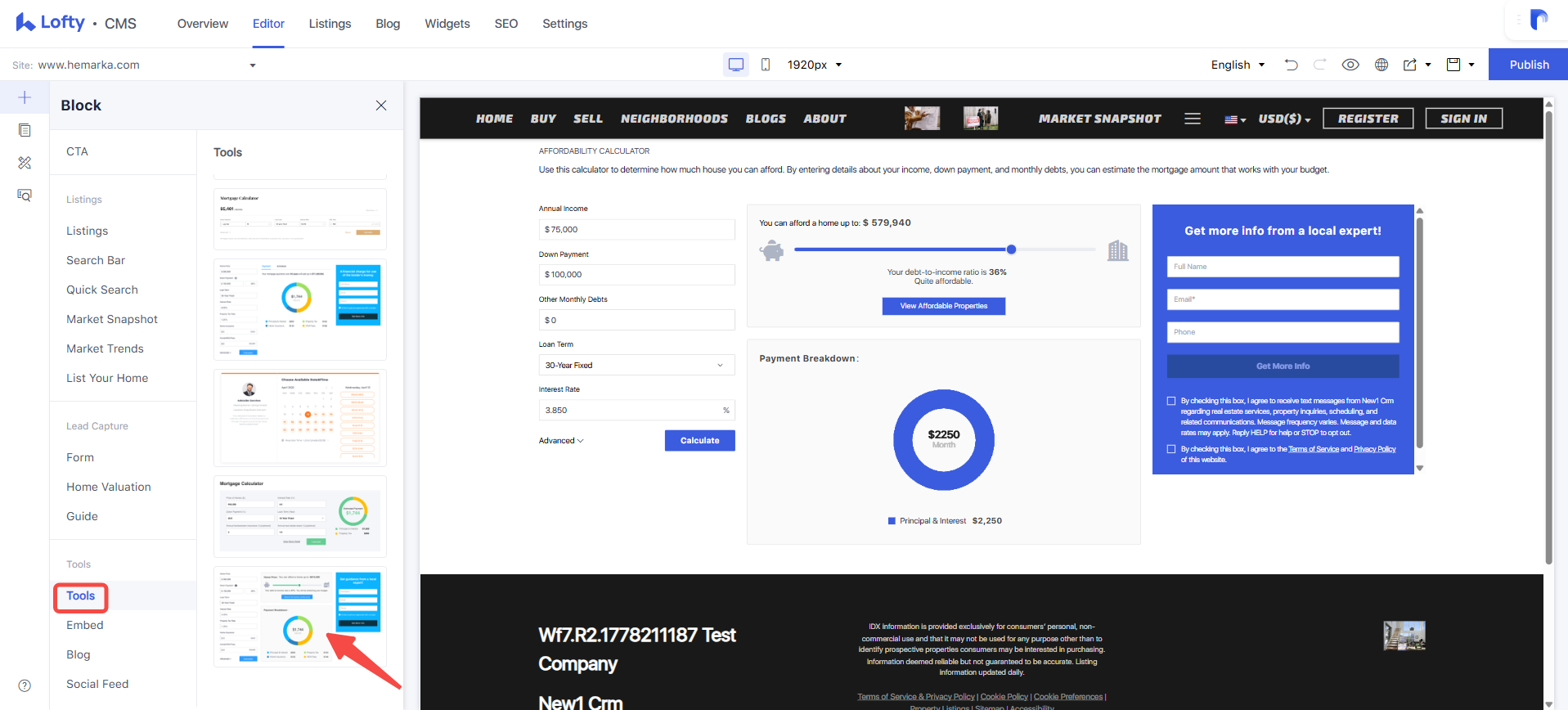Click the help question mark icon

point(25,685)
